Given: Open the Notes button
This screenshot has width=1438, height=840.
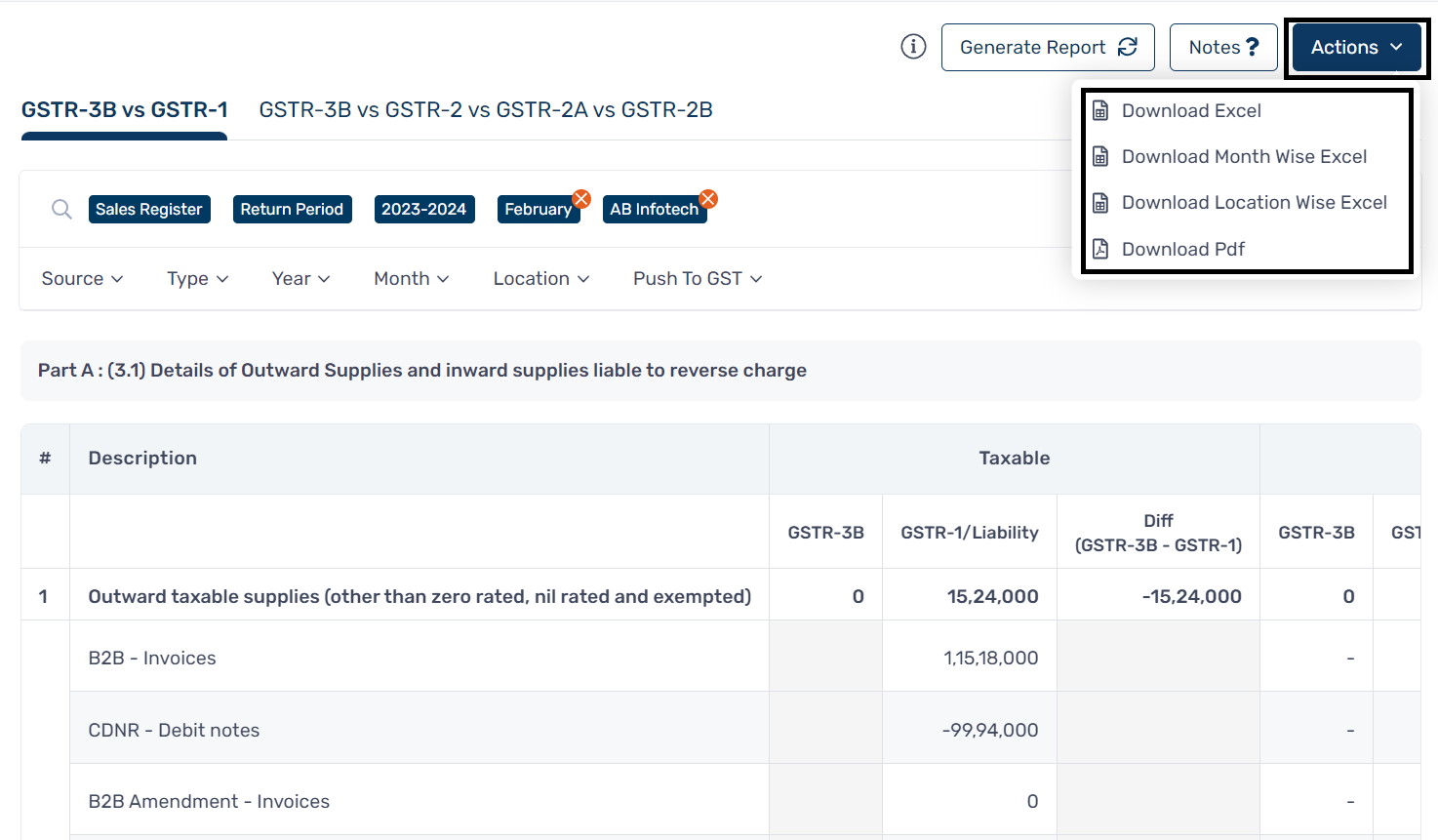Looking at the screenshot, I should click(x=1223, y=47).
